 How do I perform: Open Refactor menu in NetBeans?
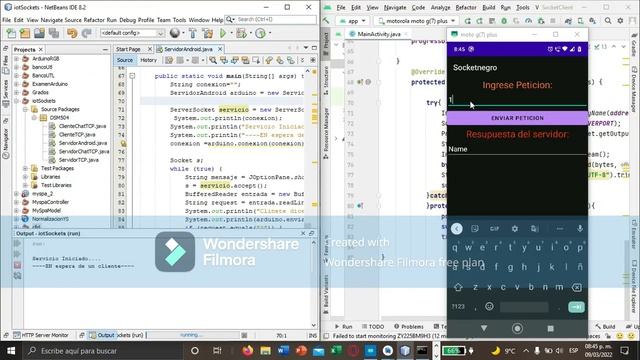(x=94, y=20)
